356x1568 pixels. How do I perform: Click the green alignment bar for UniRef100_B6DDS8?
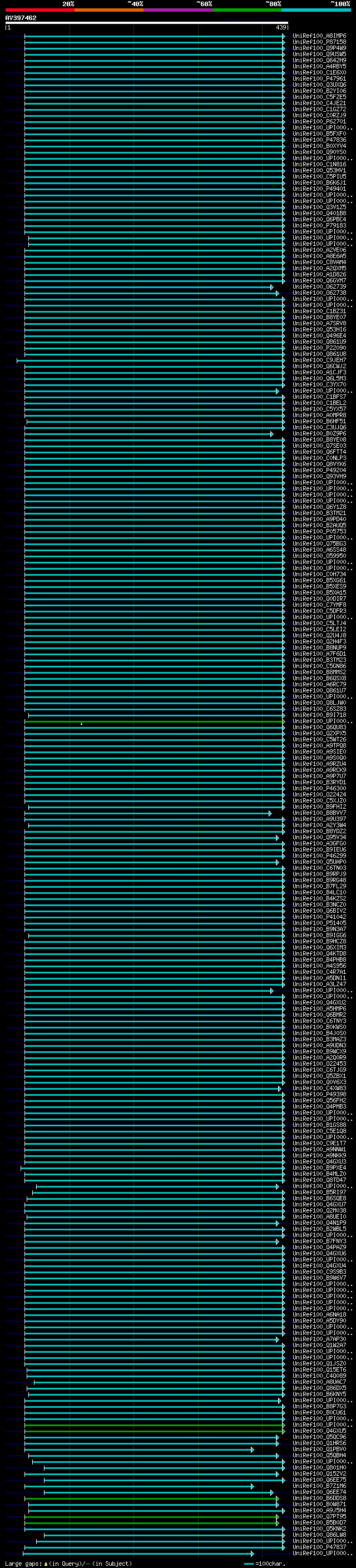pos(151,1498)
